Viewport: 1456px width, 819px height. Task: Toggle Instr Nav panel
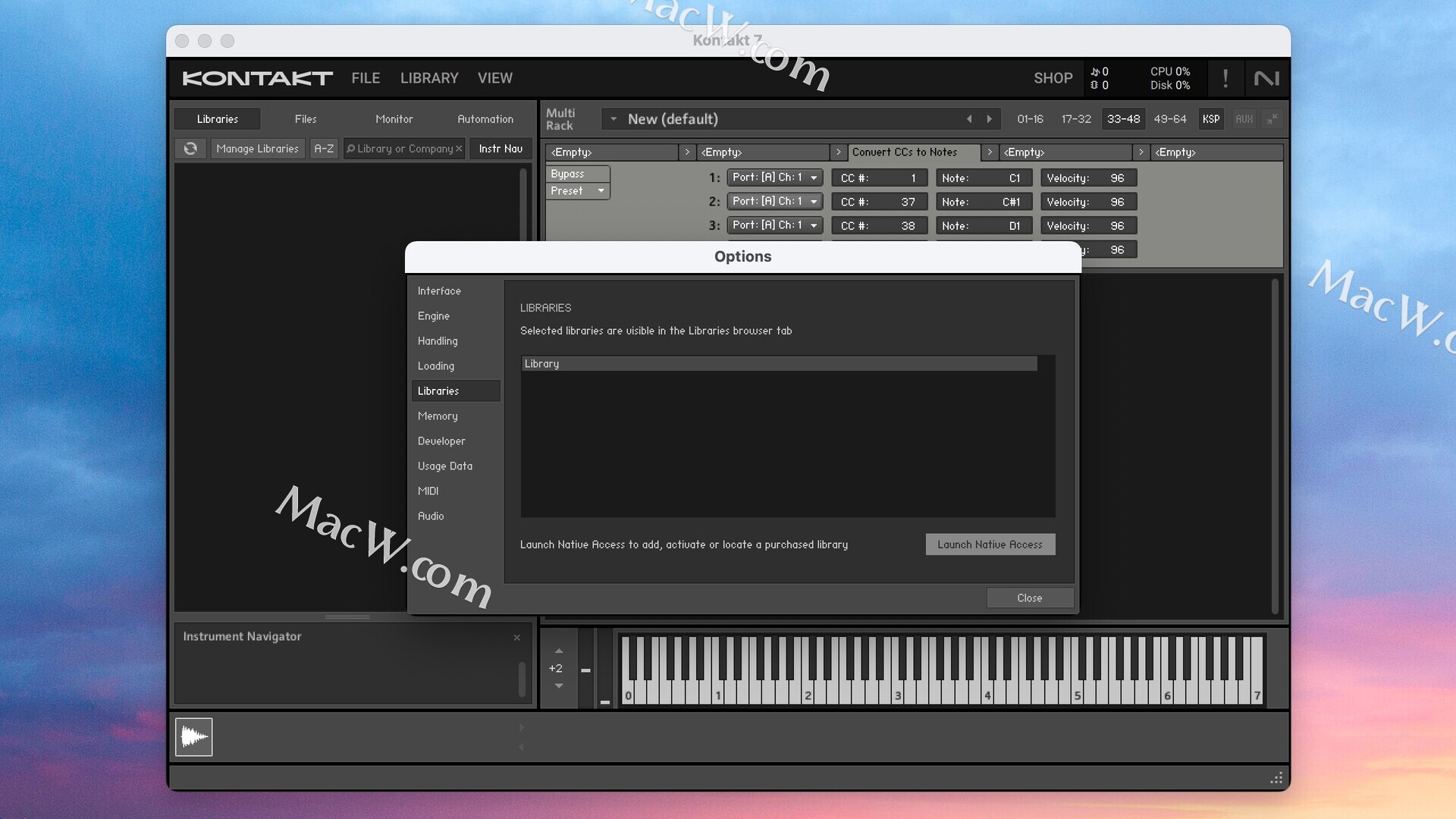pyautogui.click(x=500, y=149)
